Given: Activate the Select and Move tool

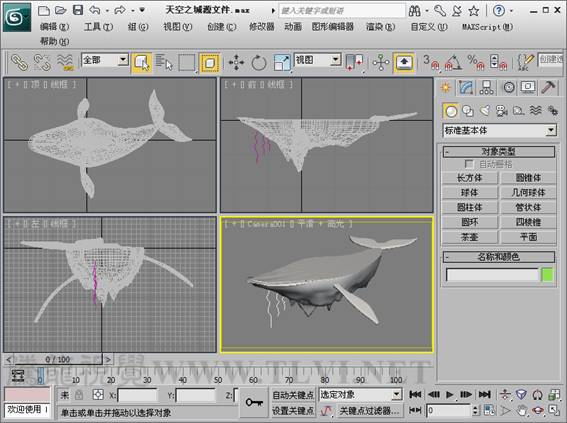Looking at the screenshot, I should [236, 63].
